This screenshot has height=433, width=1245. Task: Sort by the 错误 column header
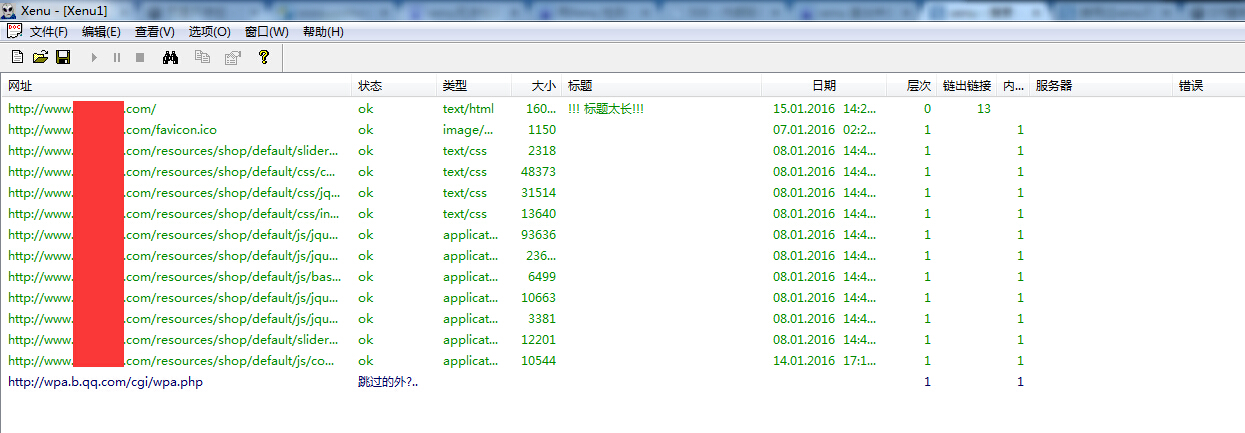click(1208, 86)
